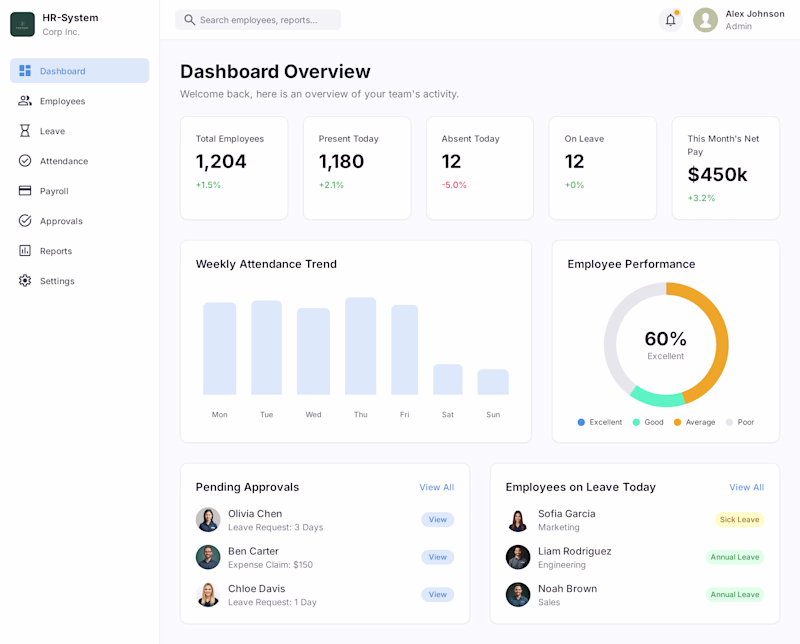Click Noah Brown's Annual Leave badge
Image resolution: width=800 pixels, height=644 pixels.
(x=735, y=595)
